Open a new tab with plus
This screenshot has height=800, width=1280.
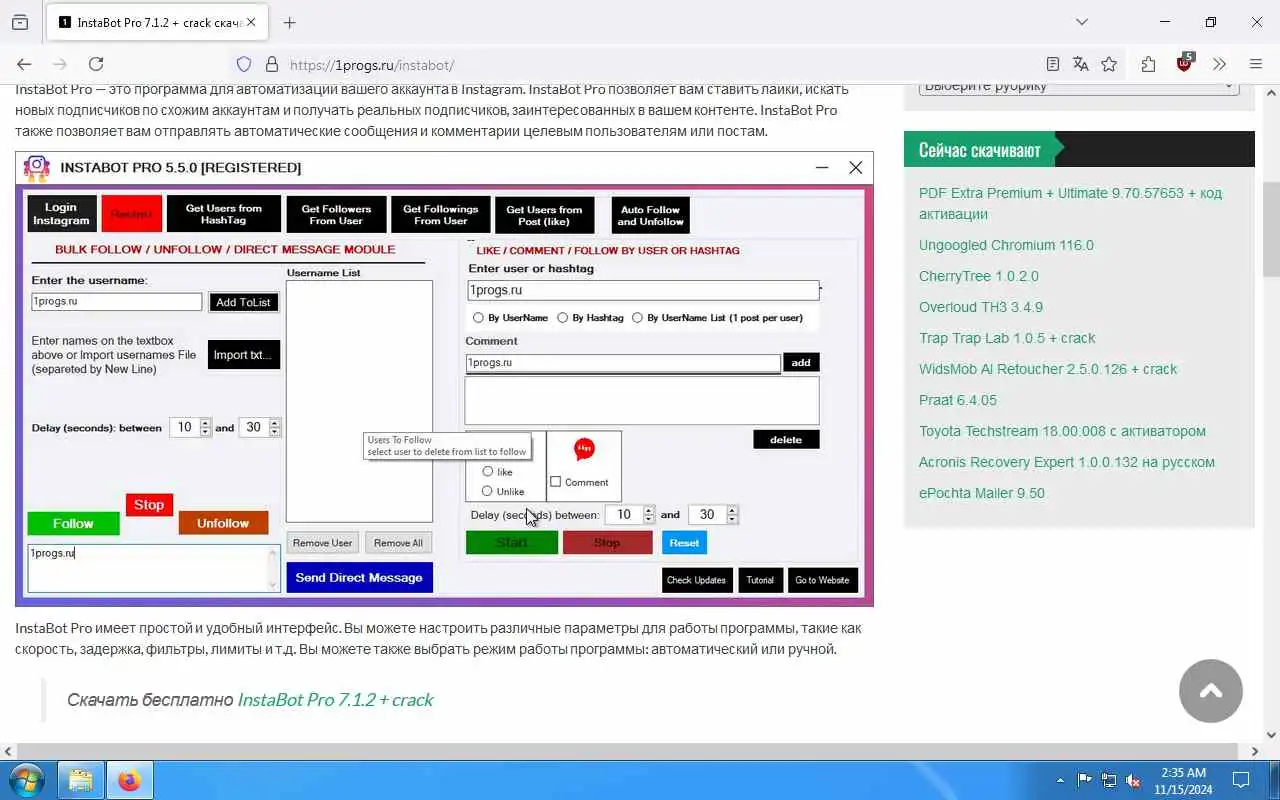point(290,22)
